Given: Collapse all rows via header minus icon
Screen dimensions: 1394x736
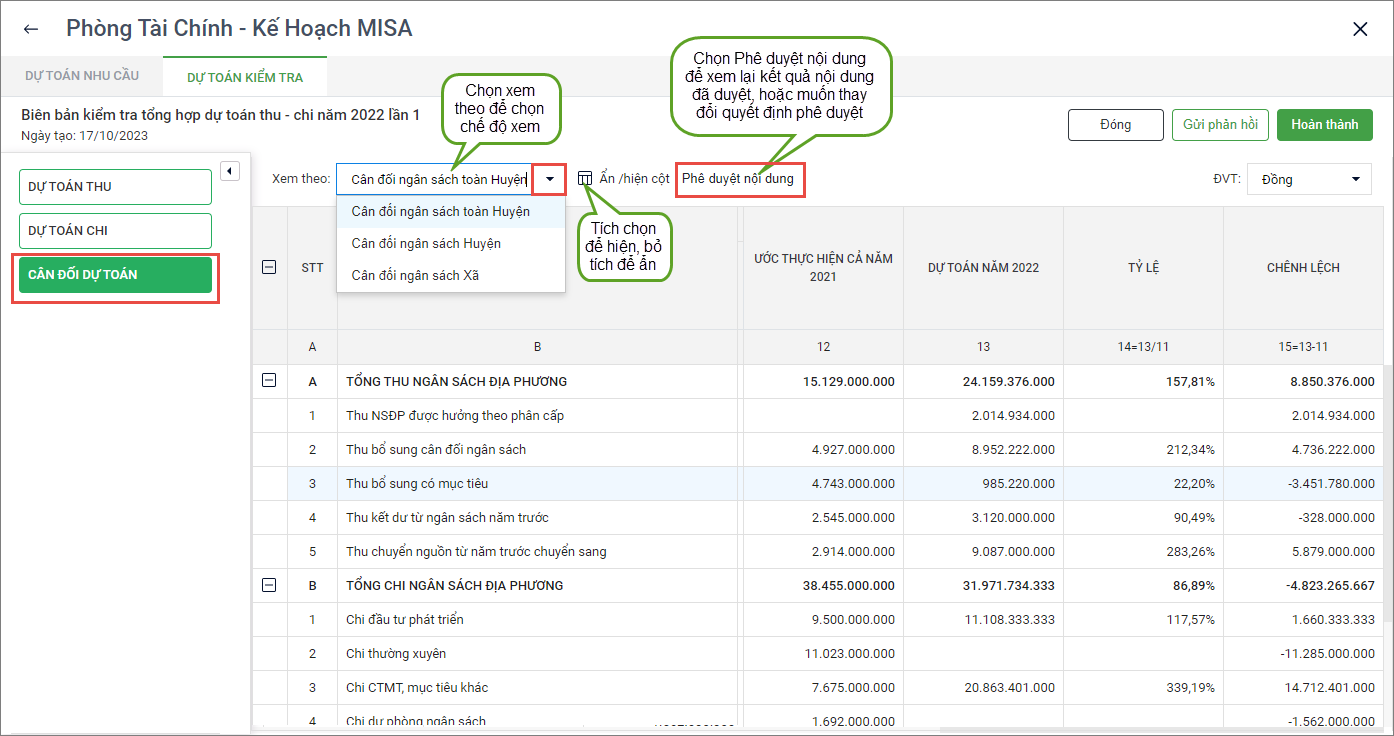Looking at the screenshot, I should [x=269, y=267].
